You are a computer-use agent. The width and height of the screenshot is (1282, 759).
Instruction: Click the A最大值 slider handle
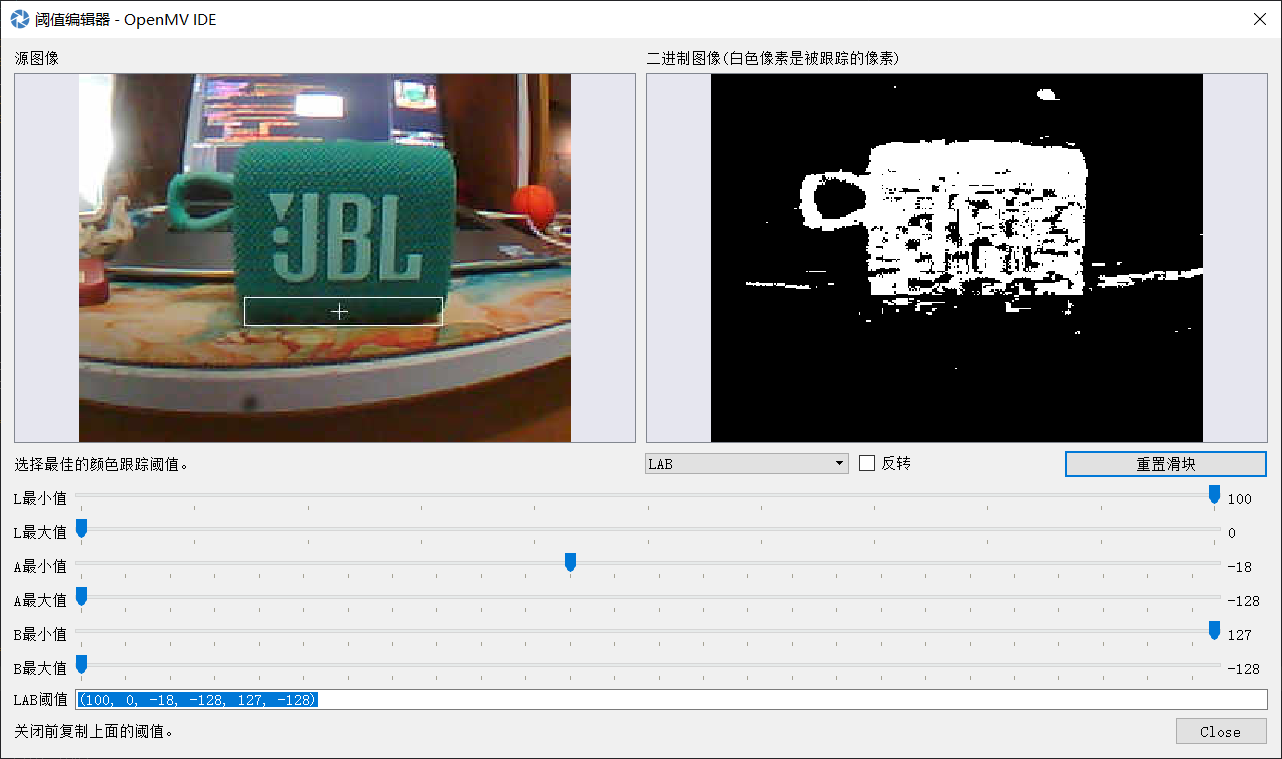[x=81, y=597]
